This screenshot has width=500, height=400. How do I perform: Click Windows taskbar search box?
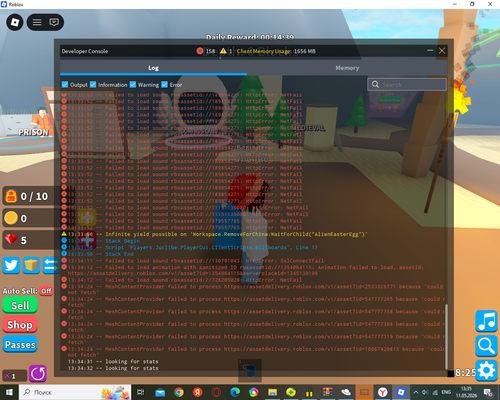(75, 392)
